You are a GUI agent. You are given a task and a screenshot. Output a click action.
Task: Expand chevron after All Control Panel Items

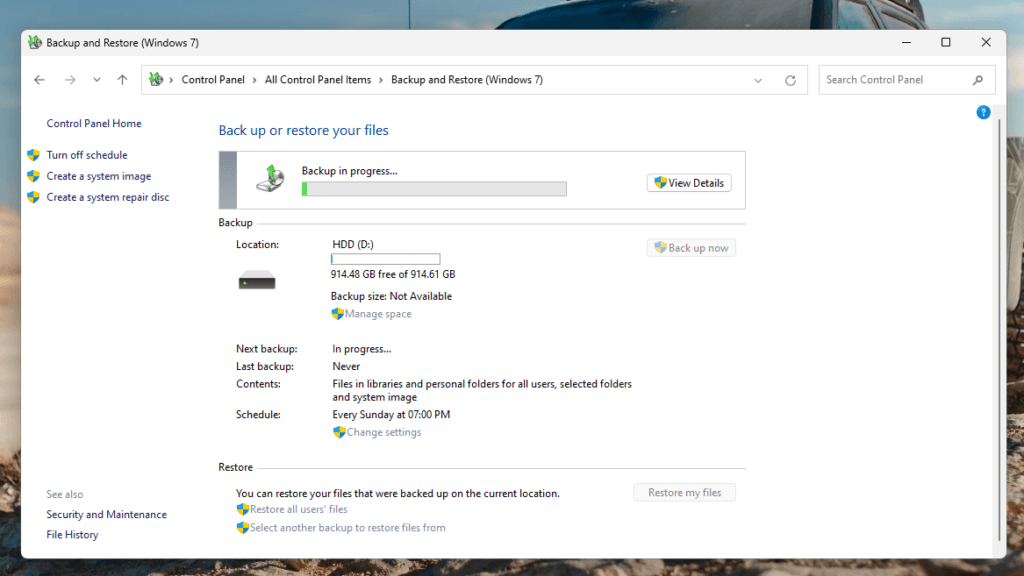[x=381, y=80]
